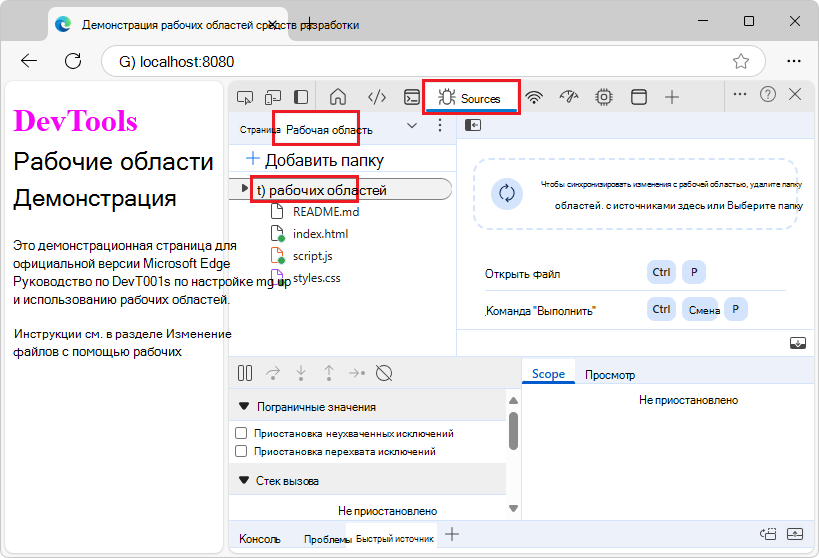Hide the navigator pane icon
This screenshot has width=819, height=558.
[473, 125]
